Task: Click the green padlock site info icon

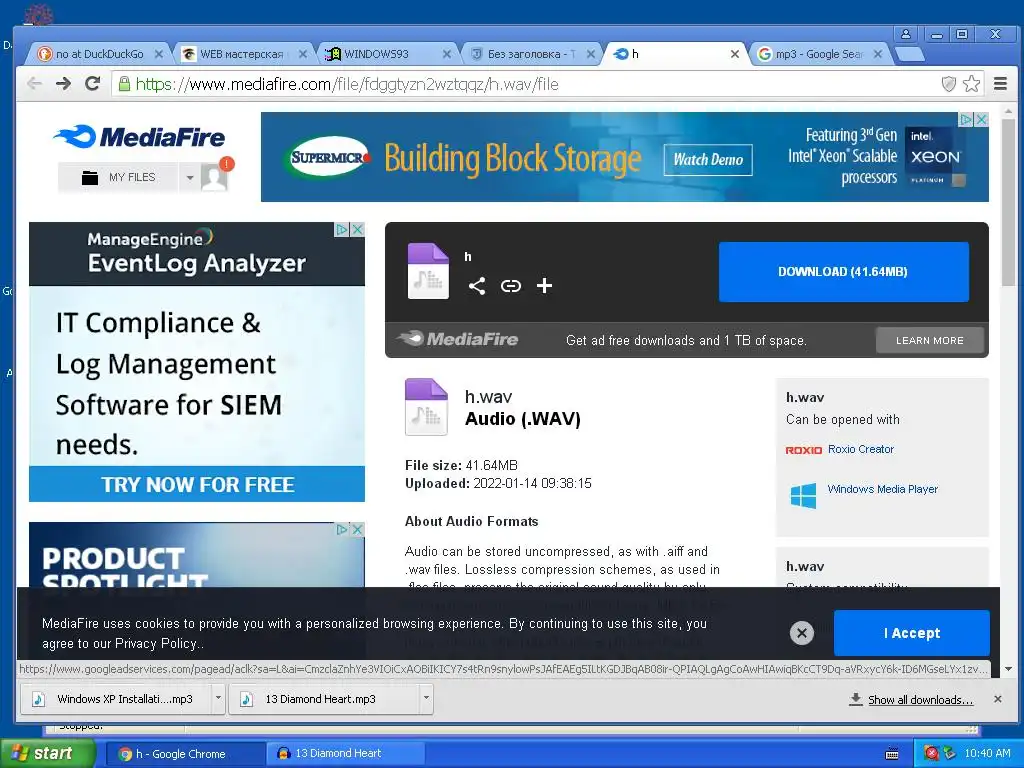Action: (124, 84)
